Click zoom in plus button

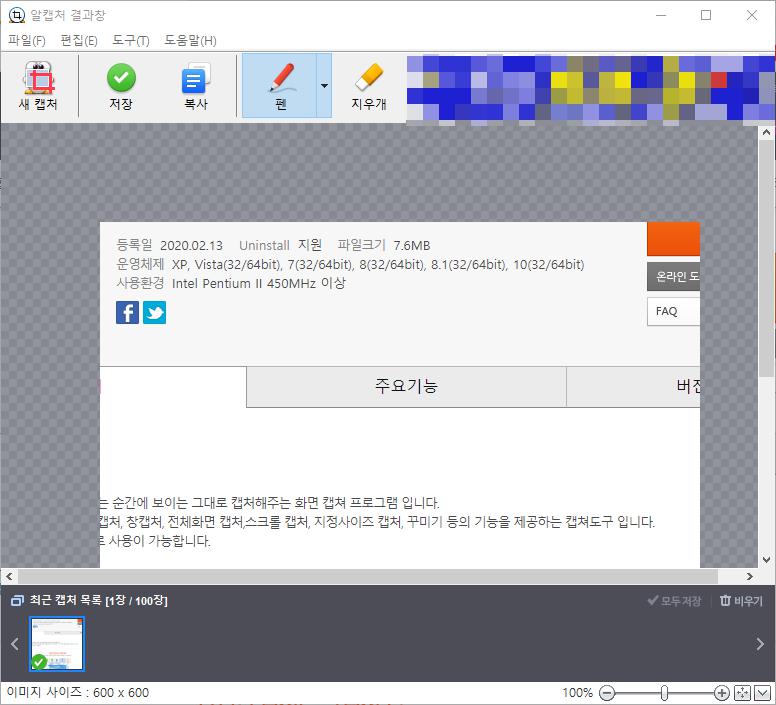(722, 693)
